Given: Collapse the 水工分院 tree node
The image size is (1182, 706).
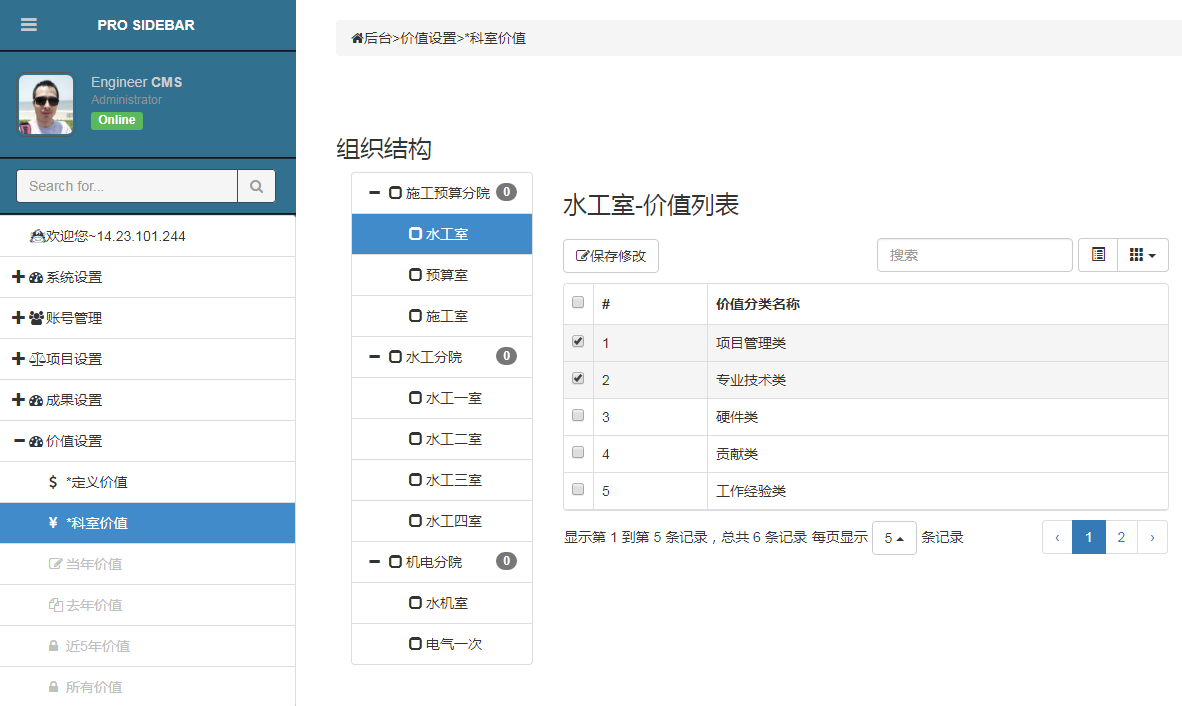Looking at the screenshot, I should click(374, 357).
